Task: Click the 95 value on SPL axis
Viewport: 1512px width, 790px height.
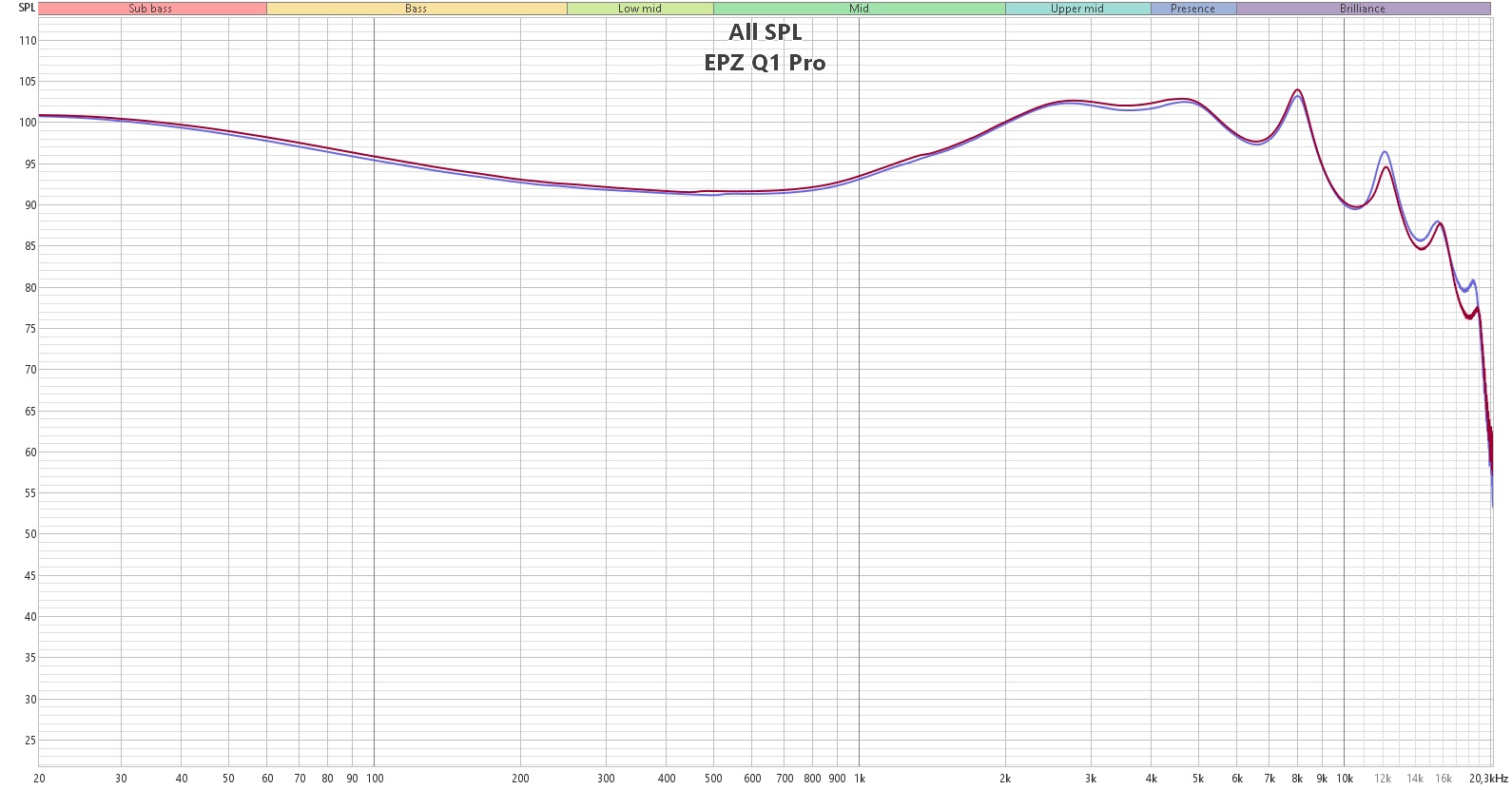Action: 30,164
